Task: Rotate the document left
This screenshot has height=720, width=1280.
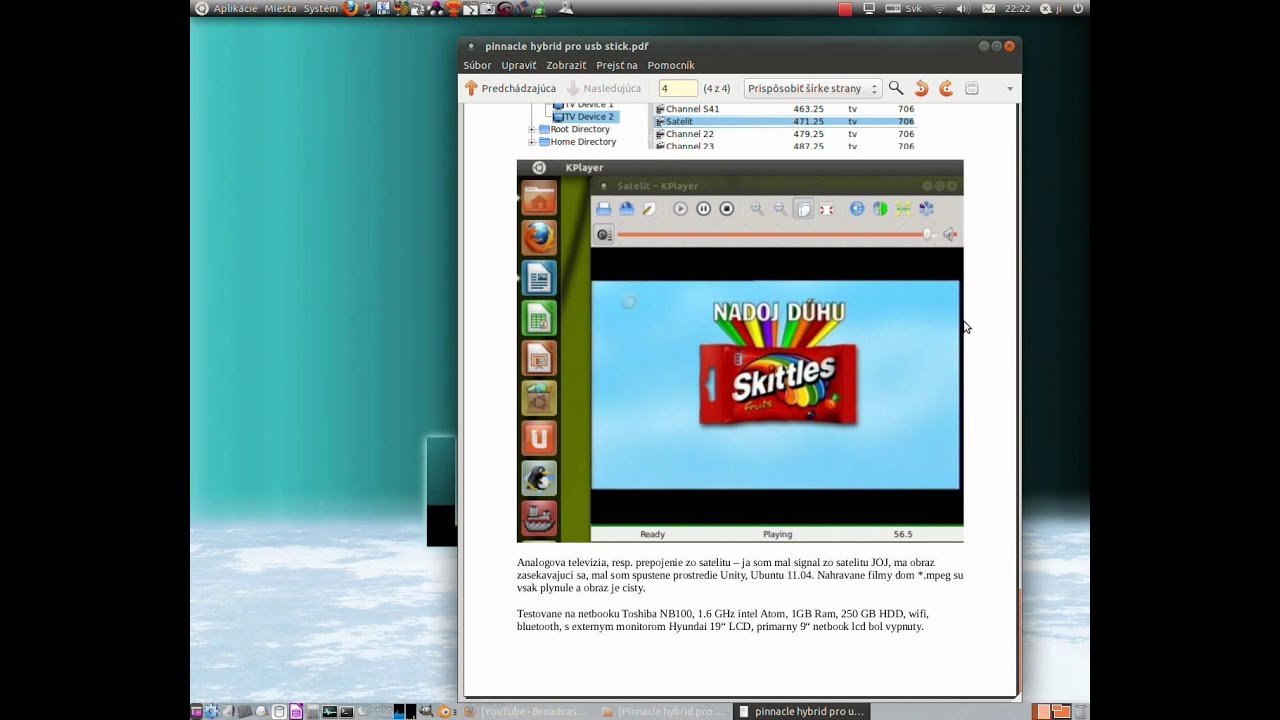Action: (921, 88)
